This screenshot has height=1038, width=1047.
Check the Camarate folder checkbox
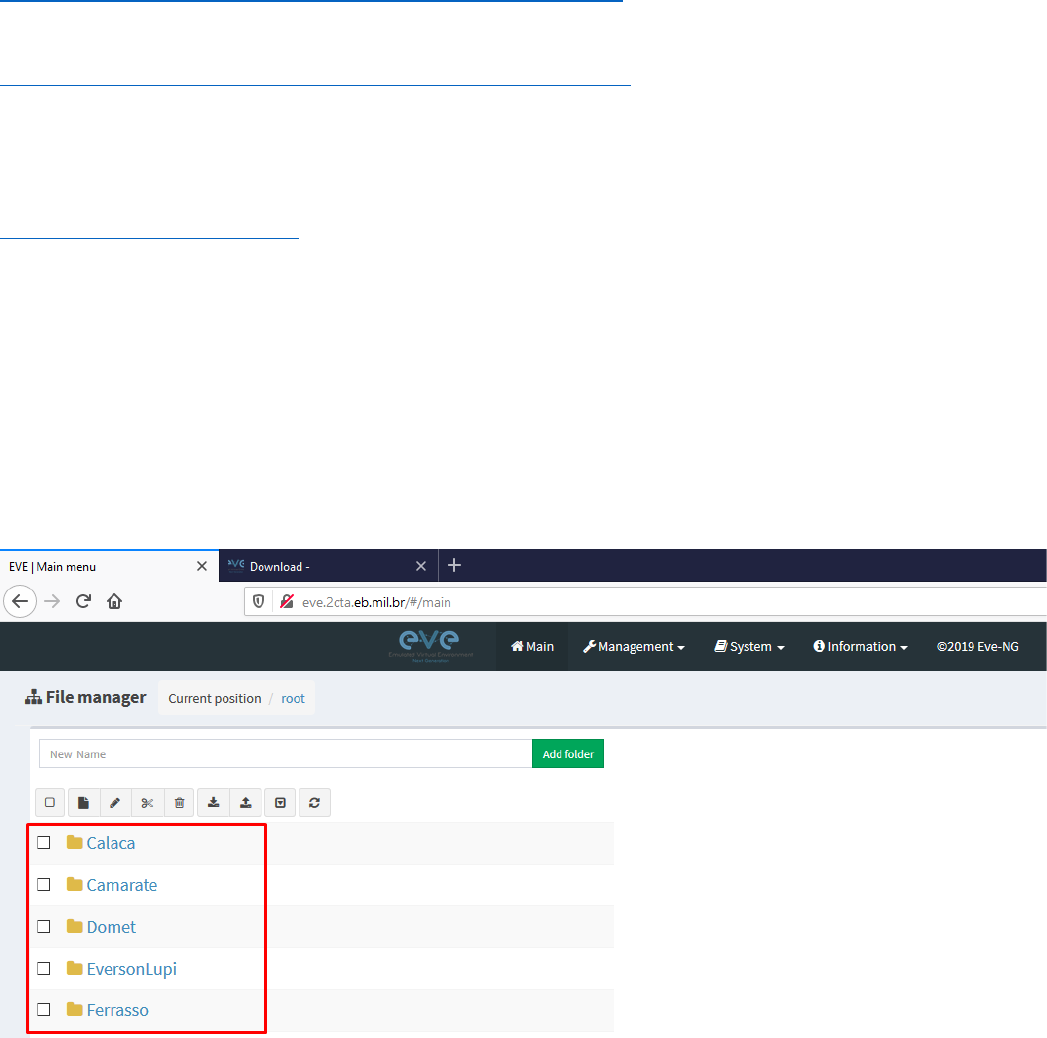tap(44, 884)
